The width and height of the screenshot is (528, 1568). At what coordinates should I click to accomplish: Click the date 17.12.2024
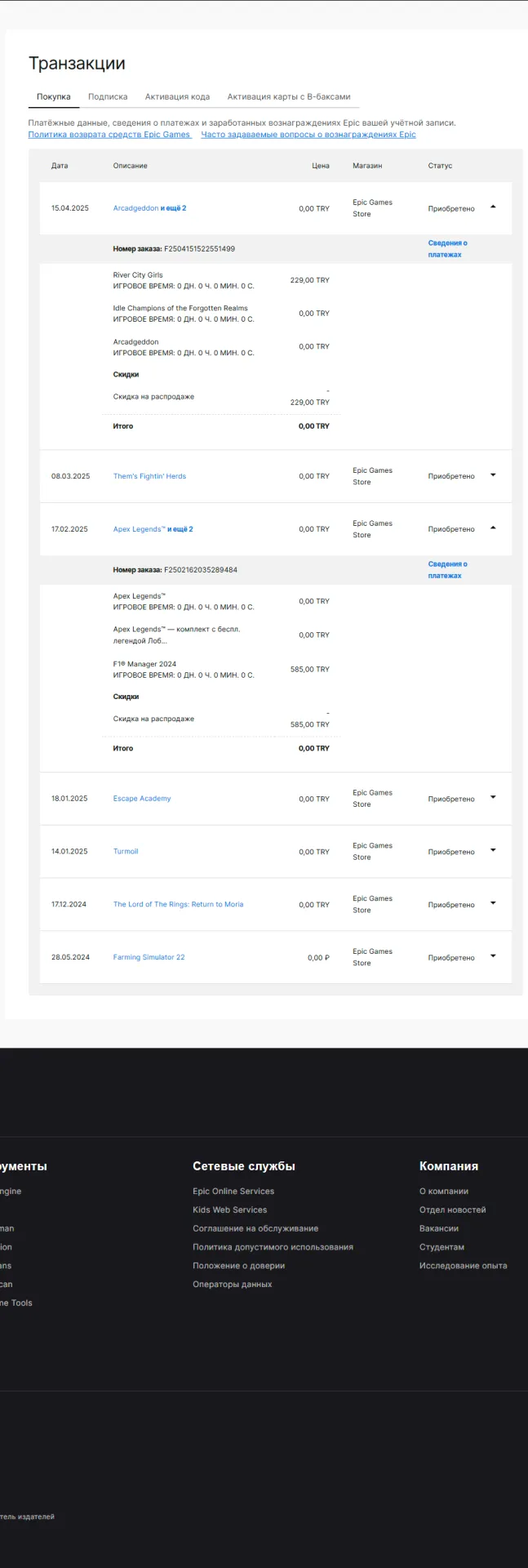pyautogui.click(x=69, y=905)
